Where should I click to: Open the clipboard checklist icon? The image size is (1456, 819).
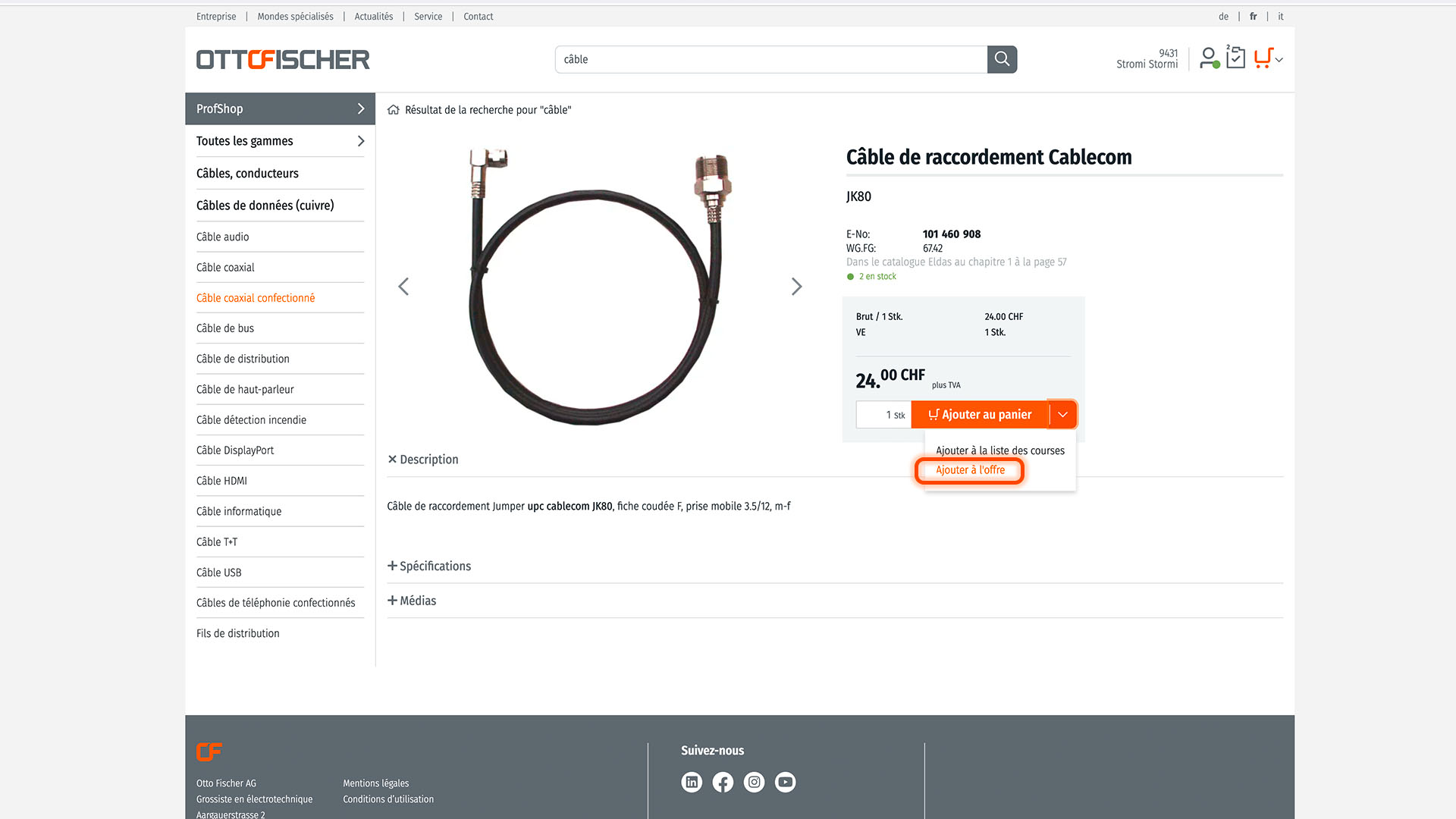point(1235,58)
